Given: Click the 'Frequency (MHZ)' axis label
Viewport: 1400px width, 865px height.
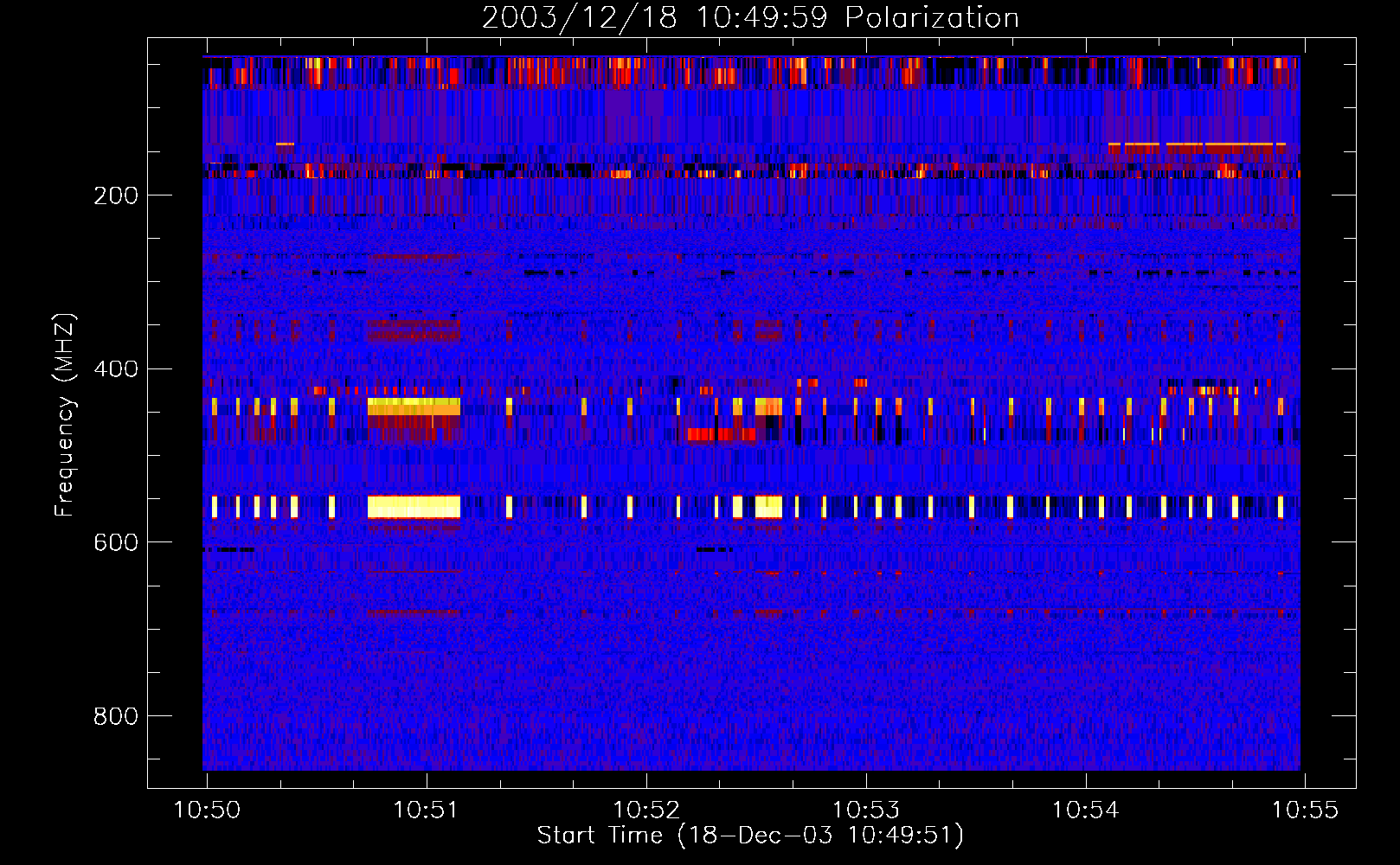Looking at the screenshot, I should click(64, 415).
